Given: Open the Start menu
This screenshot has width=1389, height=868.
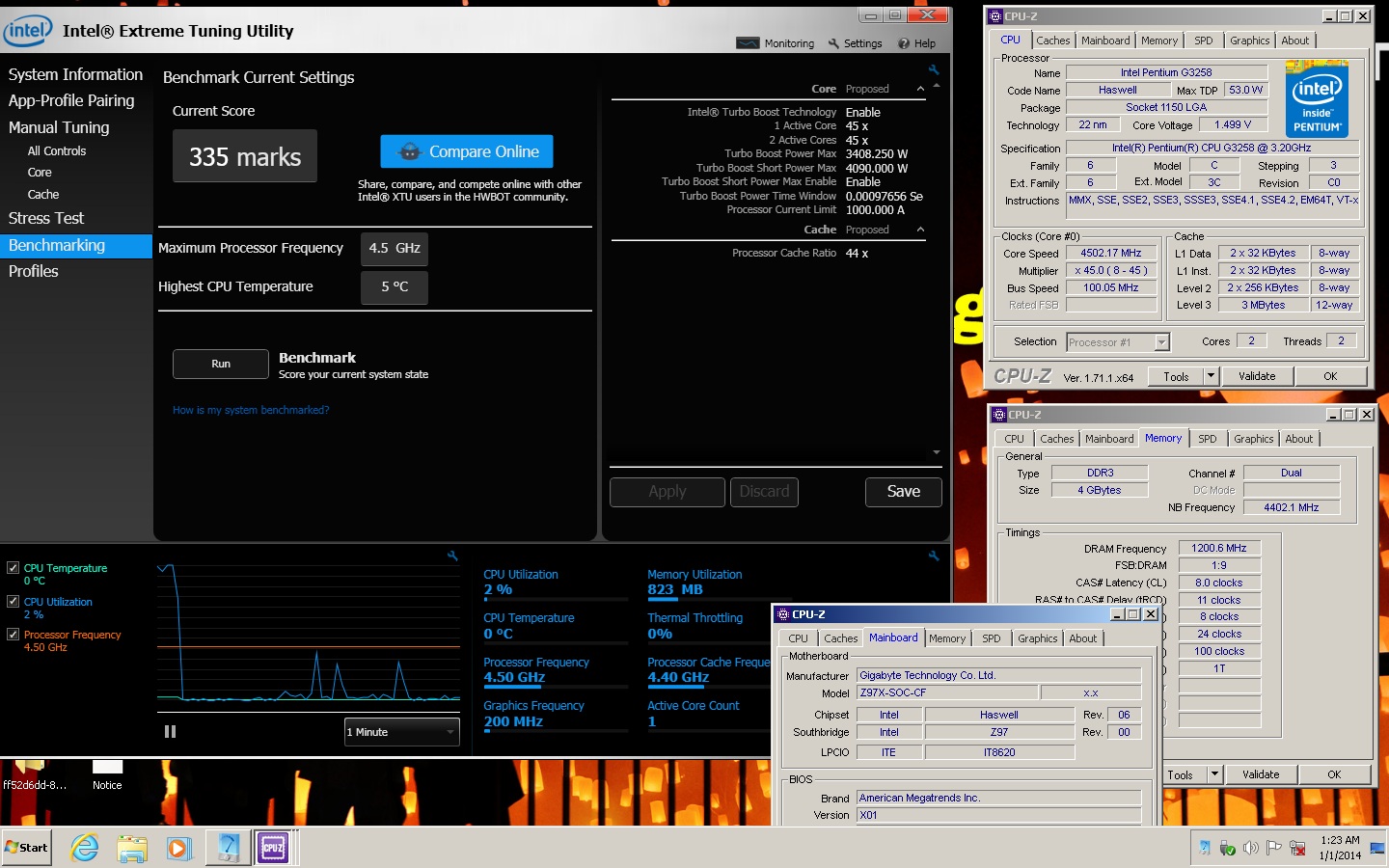Looking at the screenshot, I should (26, 848).
